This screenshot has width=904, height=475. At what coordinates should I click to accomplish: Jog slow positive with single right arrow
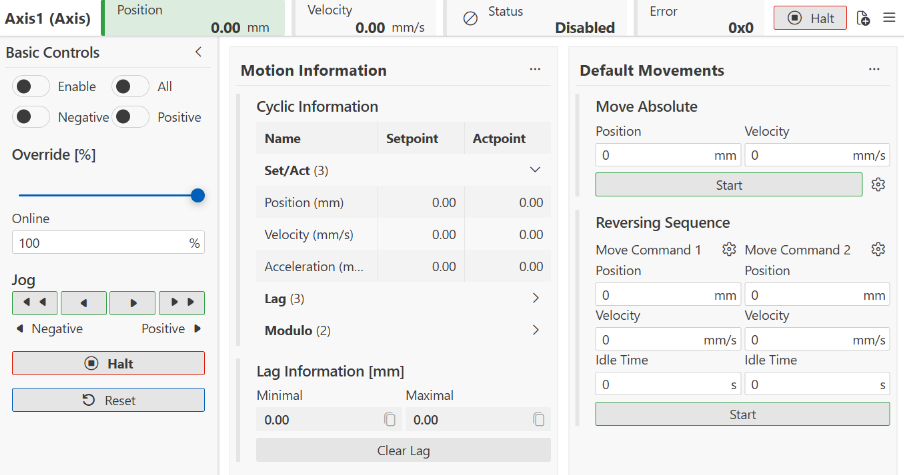click(133, 303)
